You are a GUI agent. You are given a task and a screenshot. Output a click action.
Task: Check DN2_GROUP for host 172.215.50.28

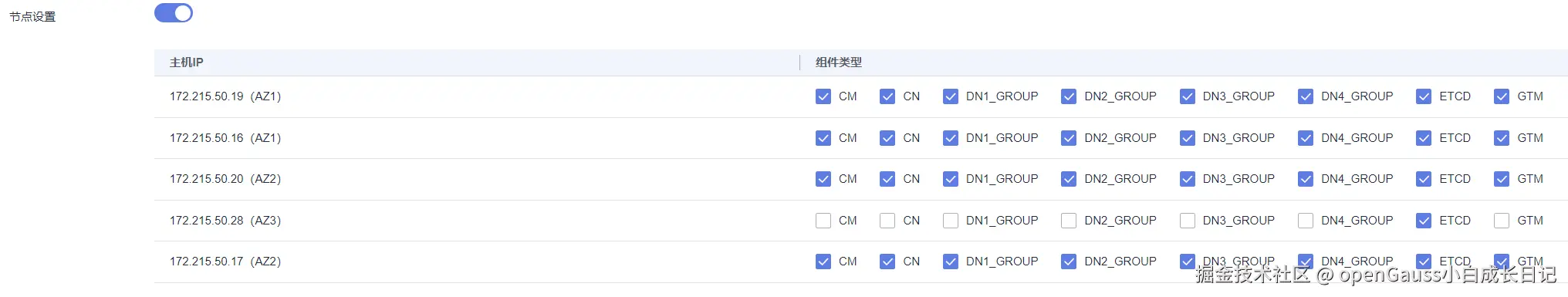pos(1069,221)
